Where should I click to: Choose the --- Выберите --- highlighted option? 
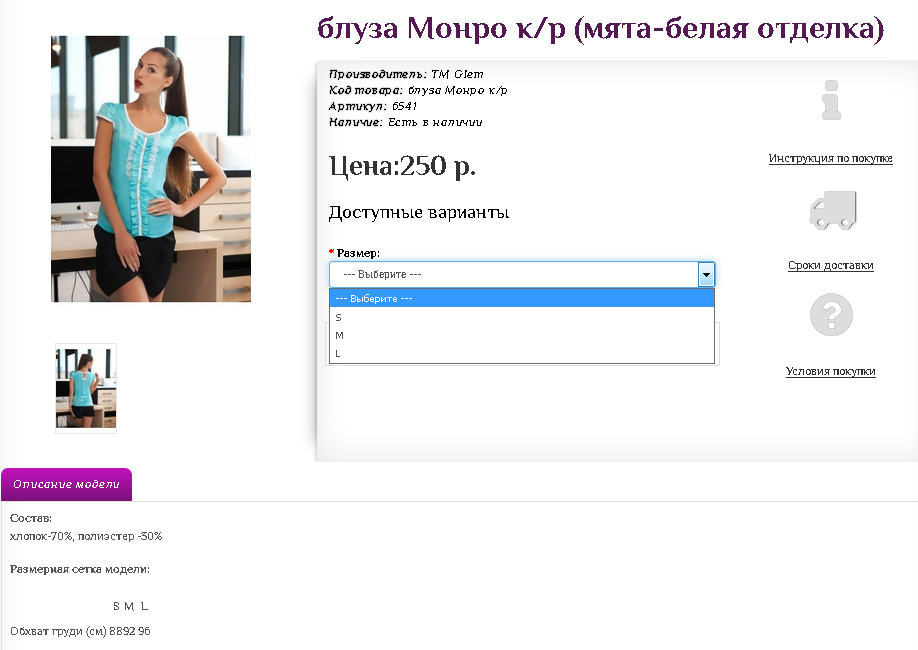point(522,298)
